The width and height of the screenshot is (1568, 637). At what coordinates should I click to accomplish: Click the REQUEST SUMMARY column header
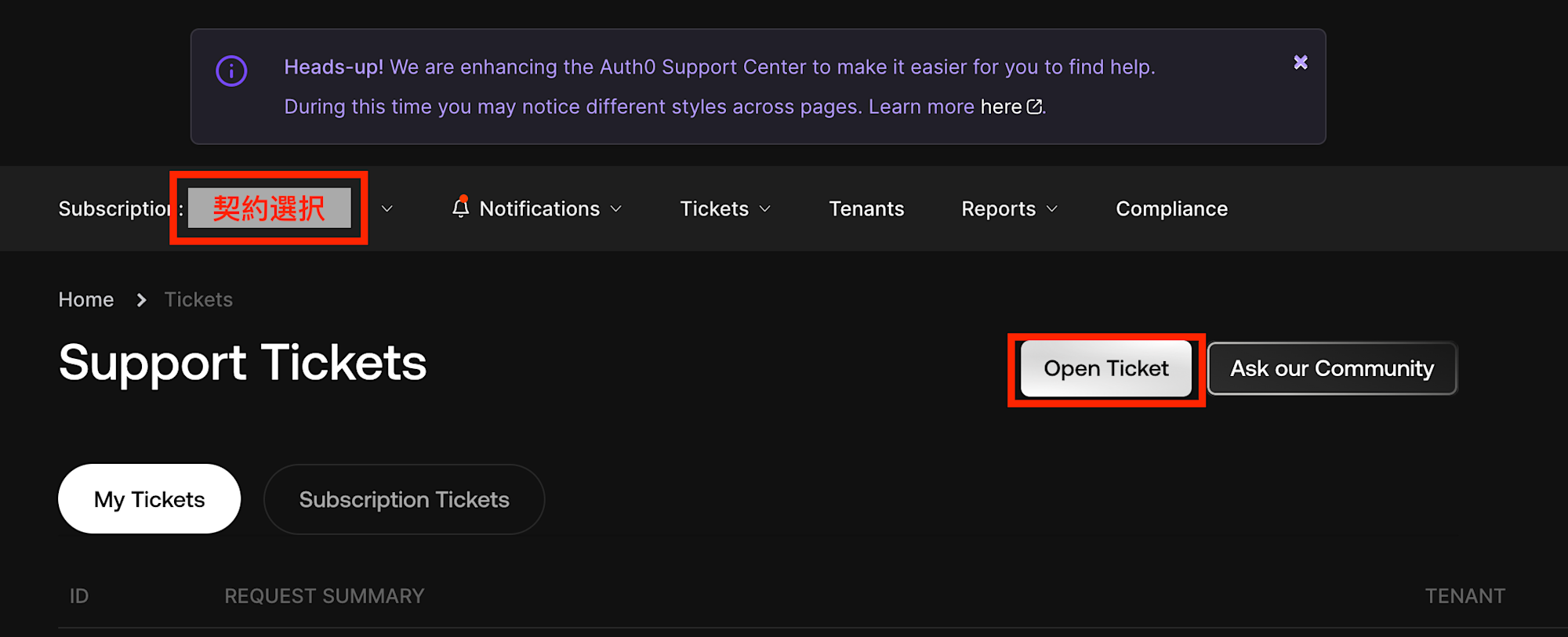point(324,596)
